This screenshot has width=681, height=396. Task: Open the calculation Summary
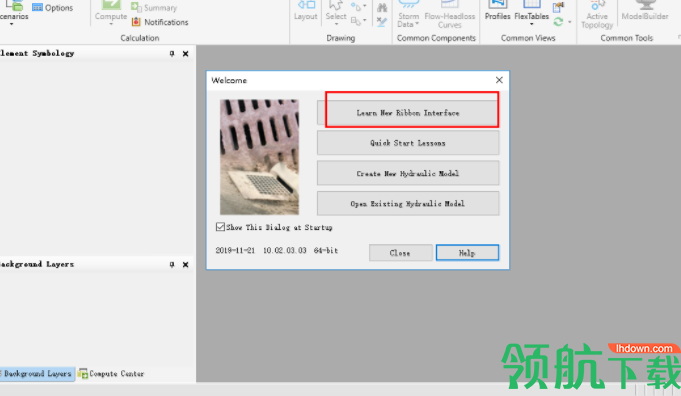click(154, 8)
